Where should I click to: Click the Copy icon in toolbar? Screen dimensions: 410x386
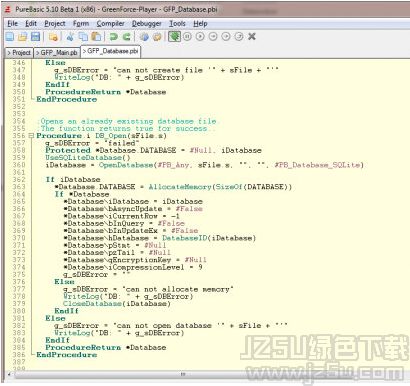pyautogui.click(x=83, y=37)
